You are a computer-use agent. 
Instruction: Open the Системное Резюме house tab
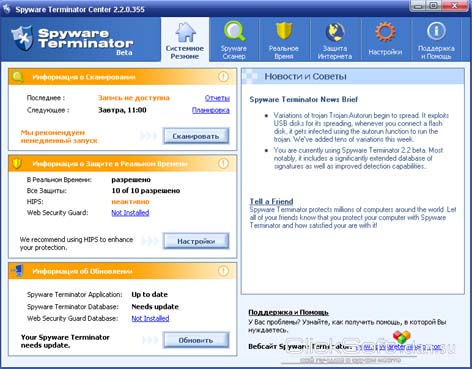[185, 40]
